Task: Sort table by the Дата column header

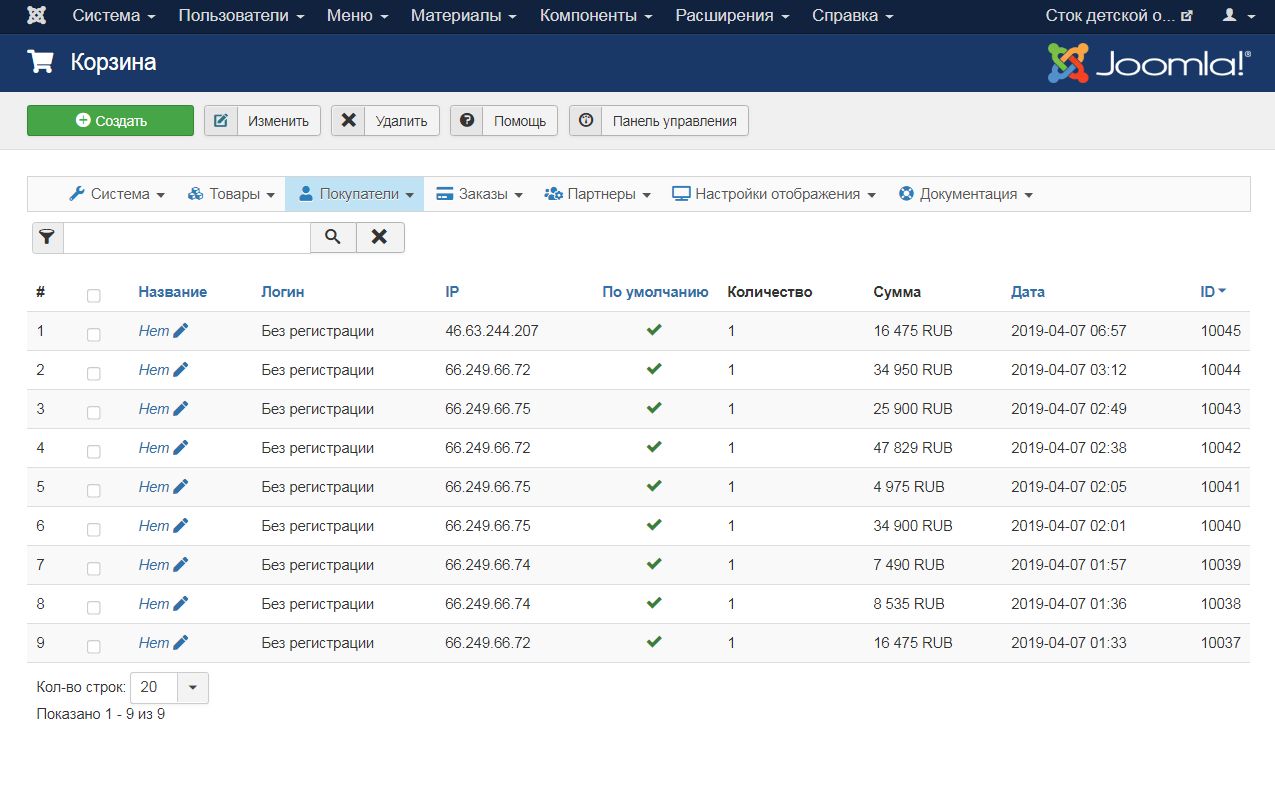Action: click(1027, 292)
